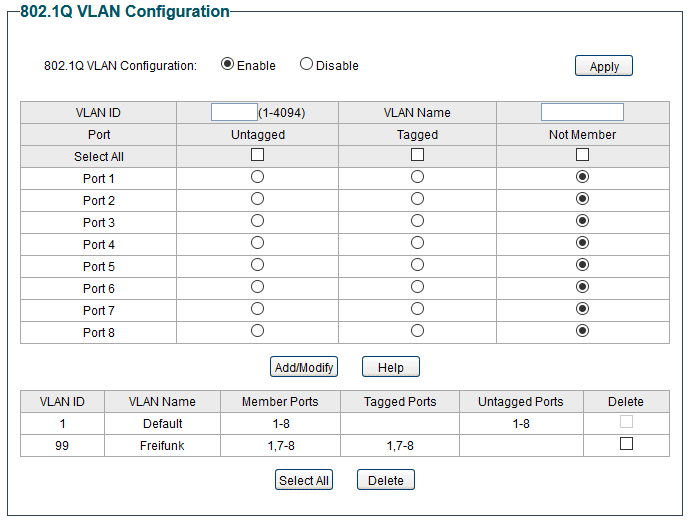Tick delete checkbox for Freifunk VLAN
This screenshot has height=522, width=689.
tap(626, 444)
